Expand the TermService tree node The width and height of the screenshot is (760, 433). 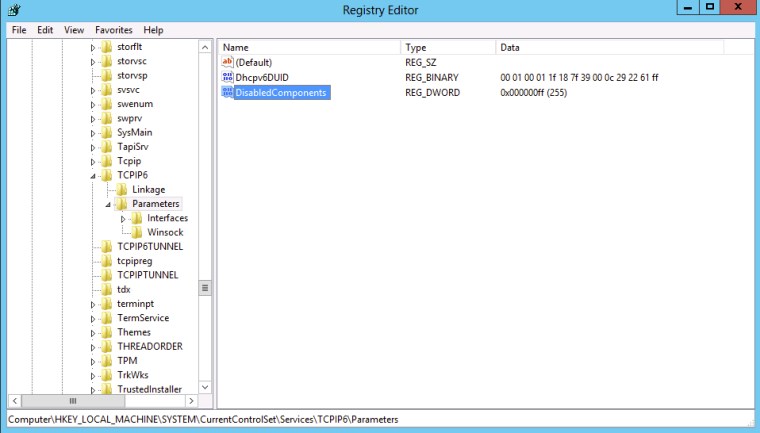tap(93, 319)
